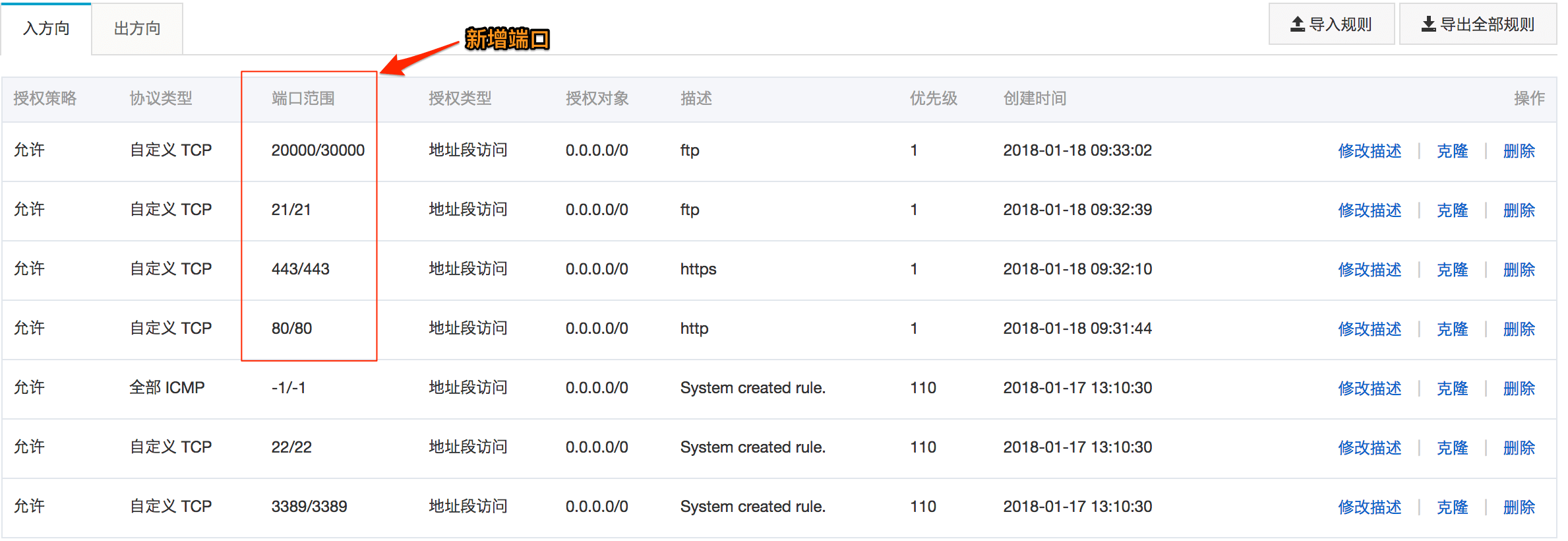Delete the 80/80 http rule

[x=1519, y=329]
